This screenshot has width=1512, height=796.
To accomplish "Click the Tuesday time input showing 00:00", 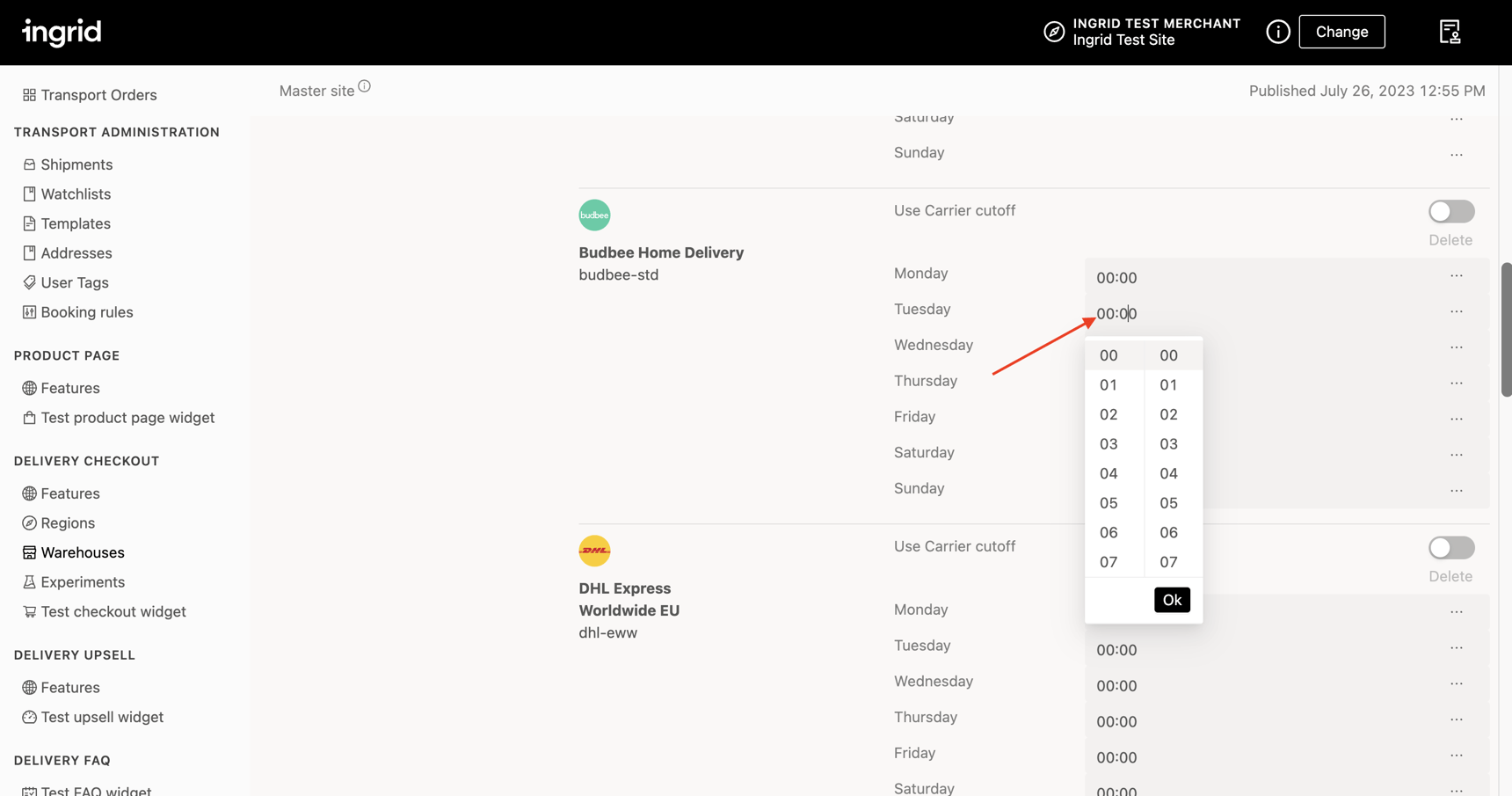I will (x=1116, y=313).
